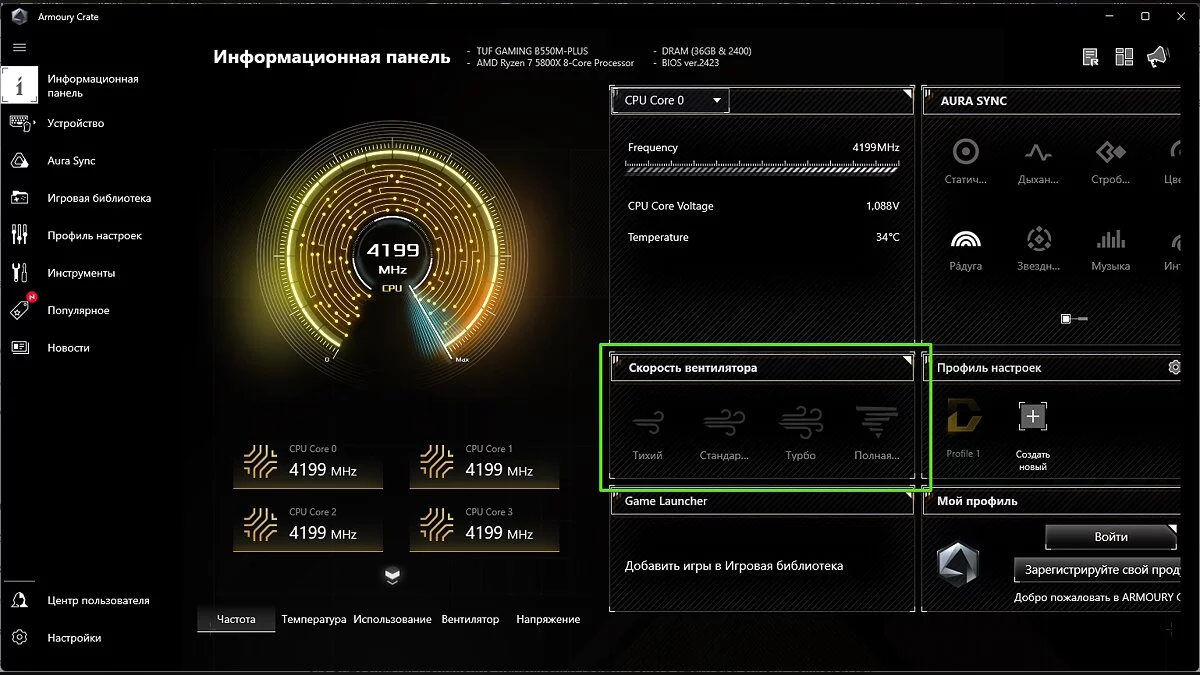Open the hamburger menu
The width and height of the screenshot is (1200, 675).
click(x=19, y=47)
